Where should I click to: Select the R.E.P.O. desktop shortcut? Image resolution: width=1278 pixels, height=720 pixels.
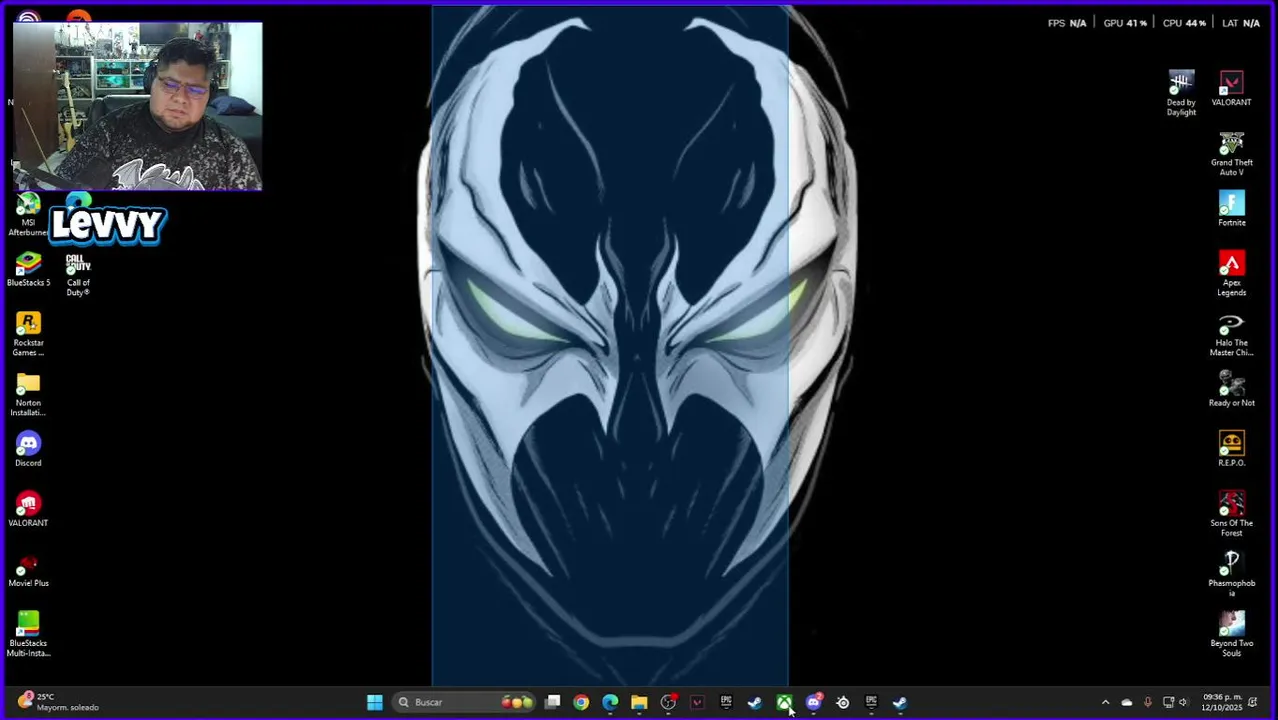pyautogui.click(x=1231, y=449)
